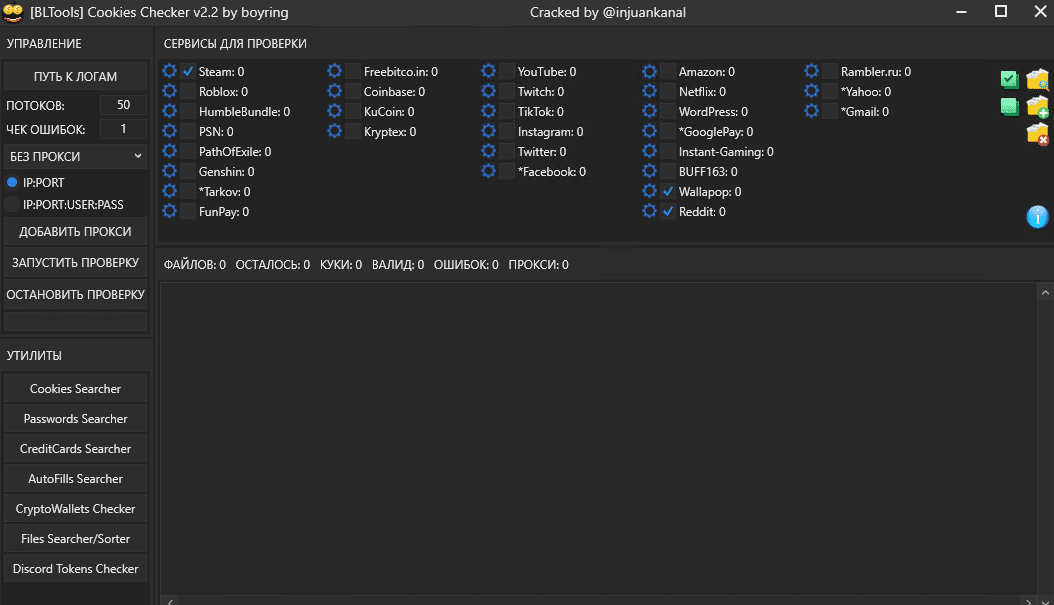Click the gear icon beside *Gmail
The image size is (1054, 605).
coord(811,111)
